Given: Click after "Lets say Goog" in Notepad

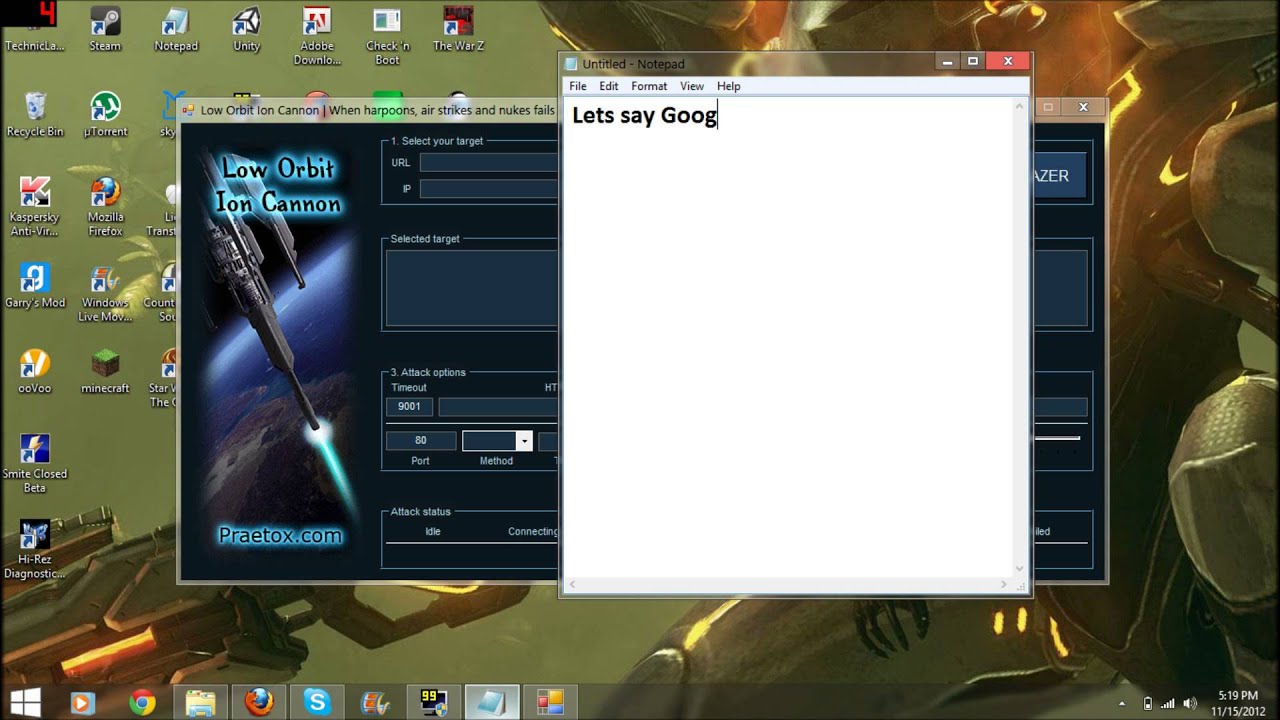Looking at the screenshot, I should 718,116.
